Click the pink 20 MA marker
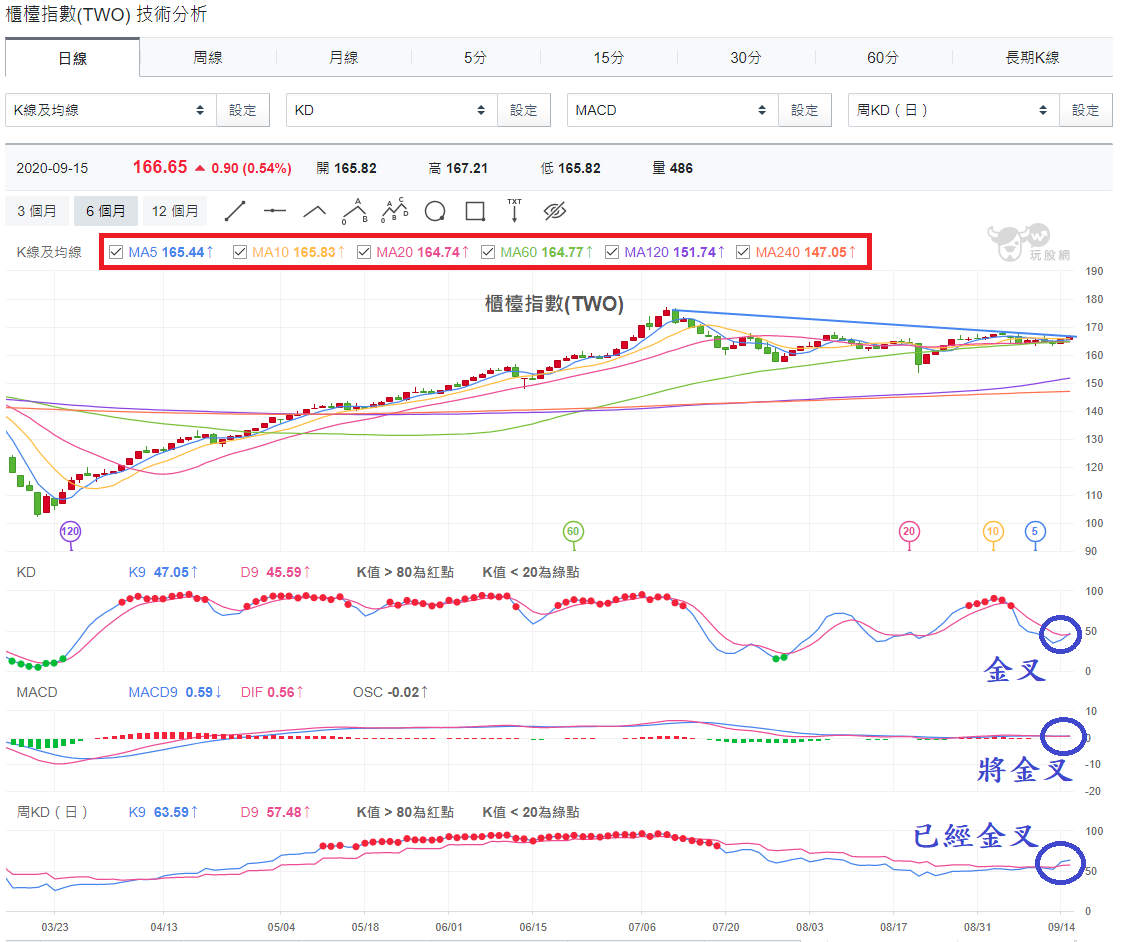Viewport: 1123px width, 942px height. (x=910, y=532)
